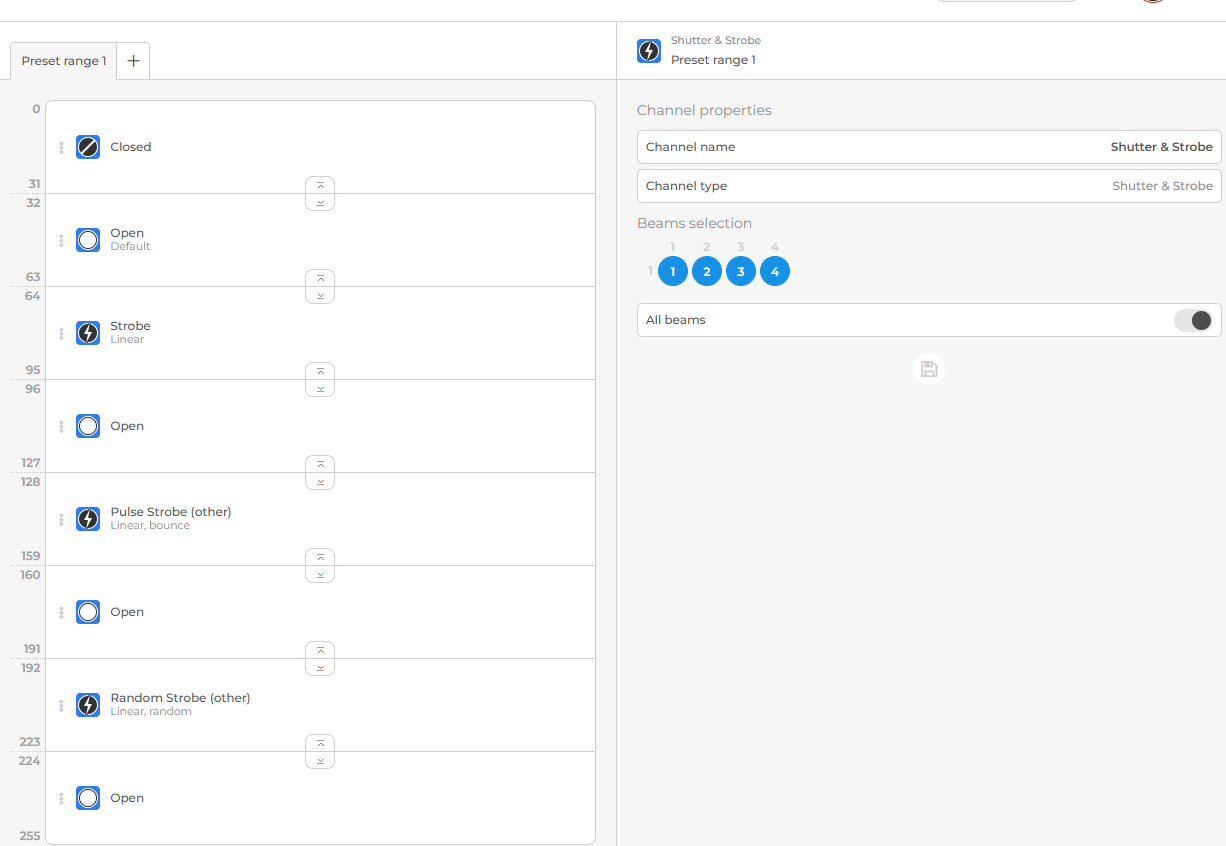Select the Closed preset label
The image size is (1226, 846).
tap(131, 147)
